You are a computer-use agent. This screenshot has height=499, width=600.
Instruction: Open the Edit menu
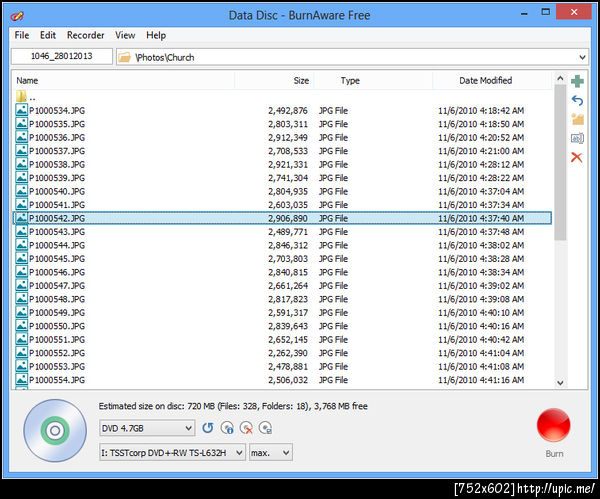coord(48,35)
